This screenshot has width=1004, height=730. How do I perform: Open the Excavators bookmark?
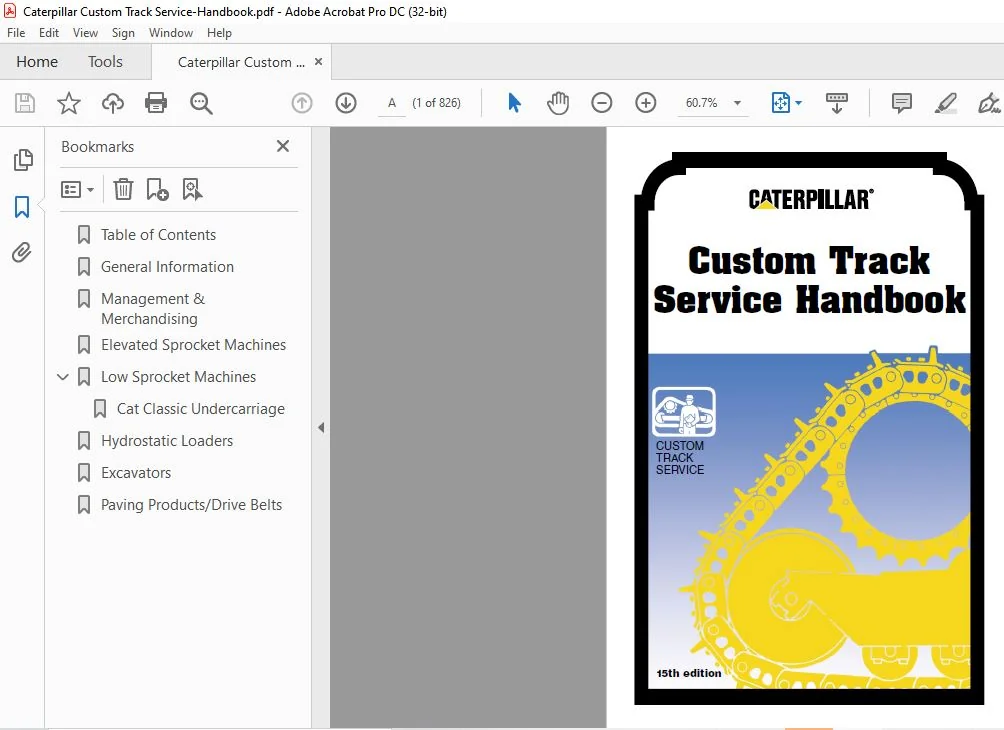(136, 473)
